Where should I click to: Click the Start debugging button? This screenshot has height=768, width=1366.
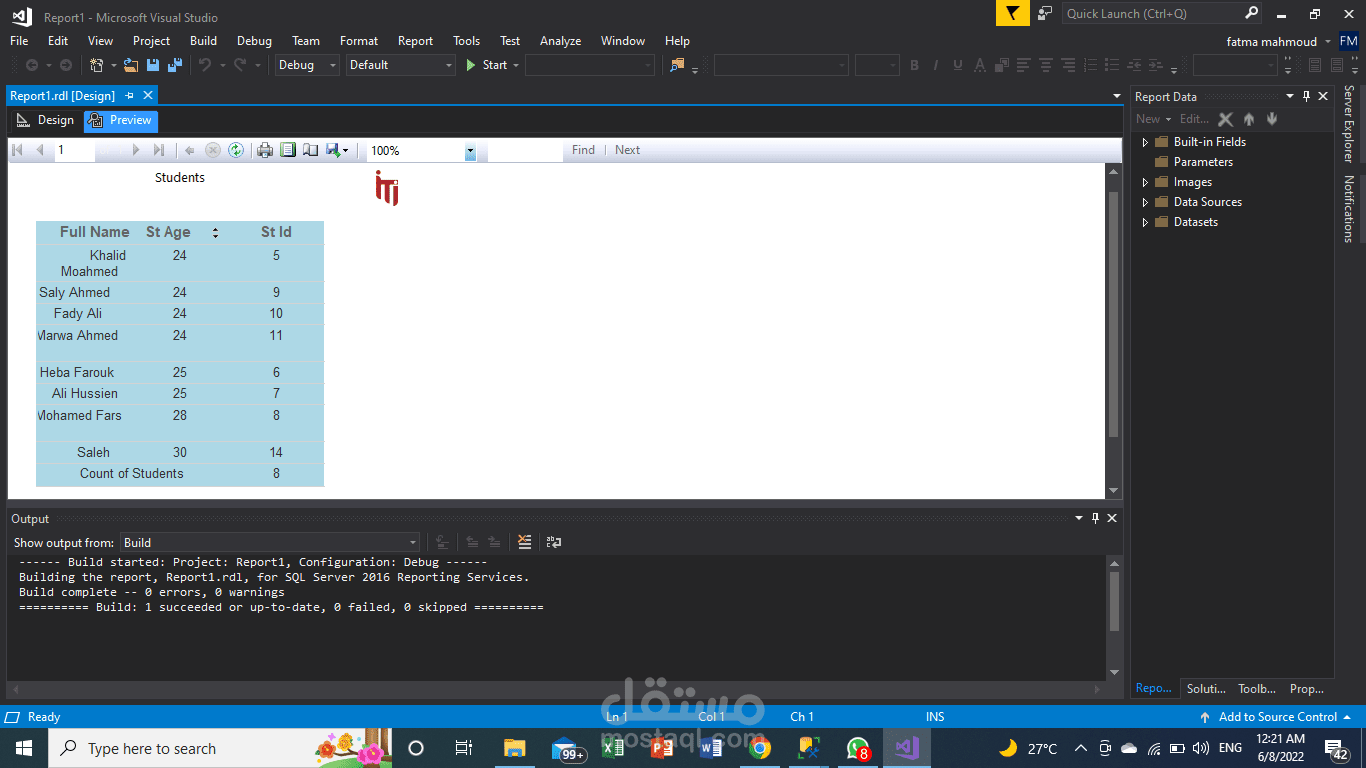pos(487,65)
